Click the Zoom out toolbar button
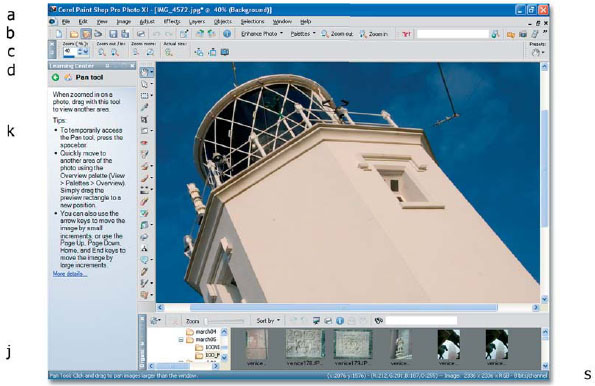The width and height of the screenshot is (595, 386). coord(337,34)
